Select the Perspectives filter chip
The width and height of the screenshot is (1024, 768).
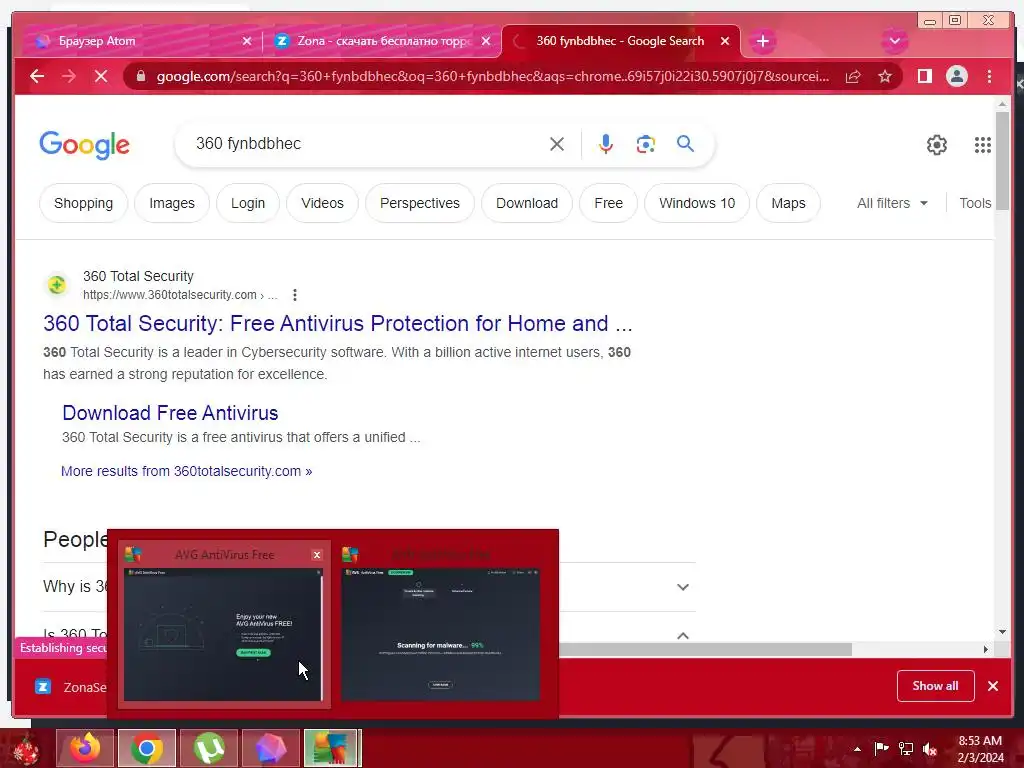420,203
